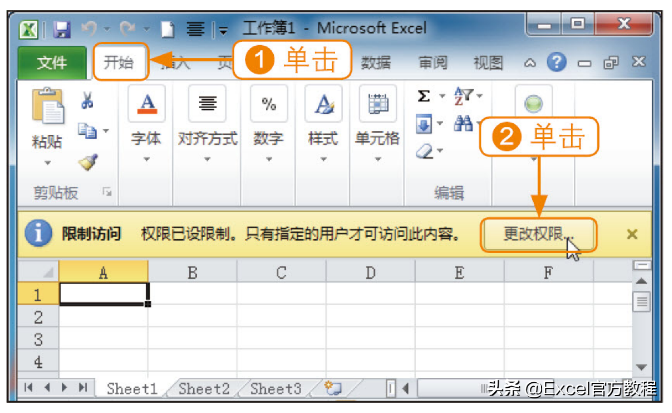
Task: Cut selection with the scissors icon
Action: [87, 101]
